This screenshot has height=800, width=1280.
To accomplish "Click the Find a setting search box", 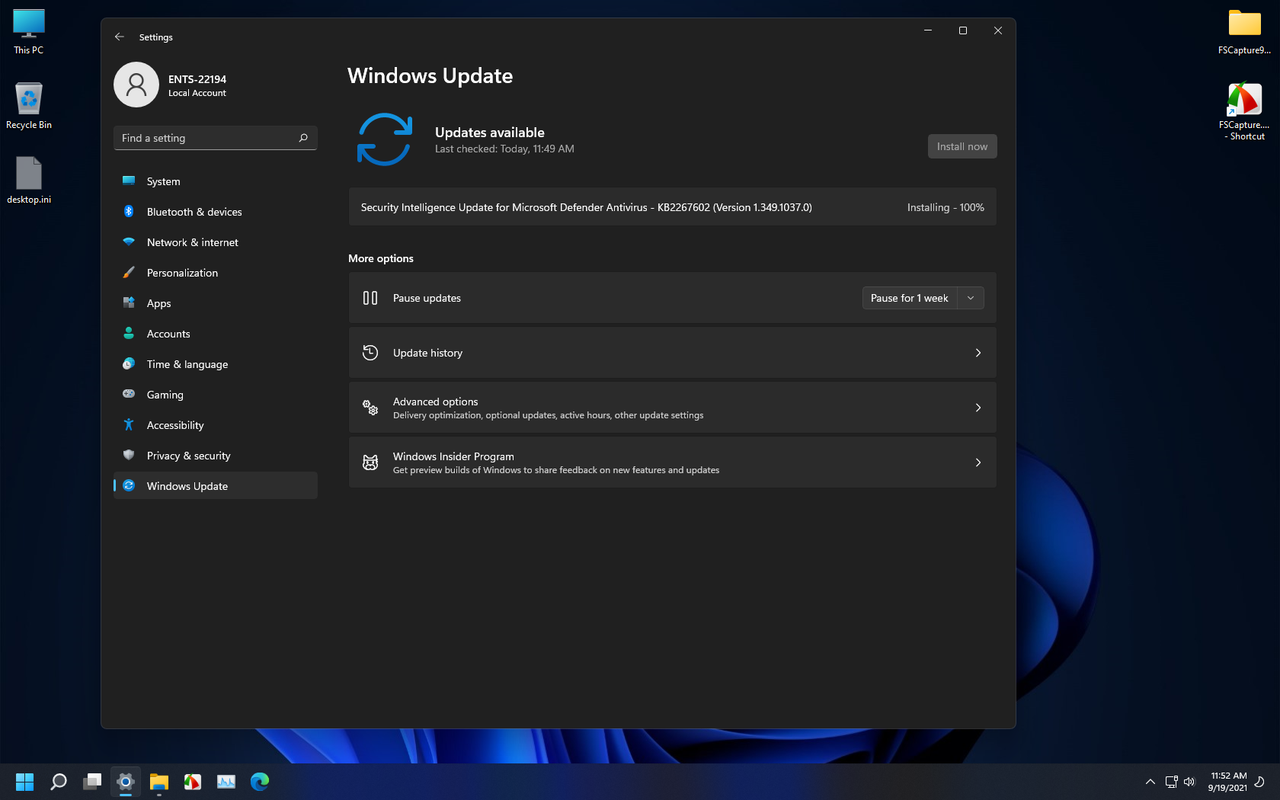I will click(x=215, y=138).
